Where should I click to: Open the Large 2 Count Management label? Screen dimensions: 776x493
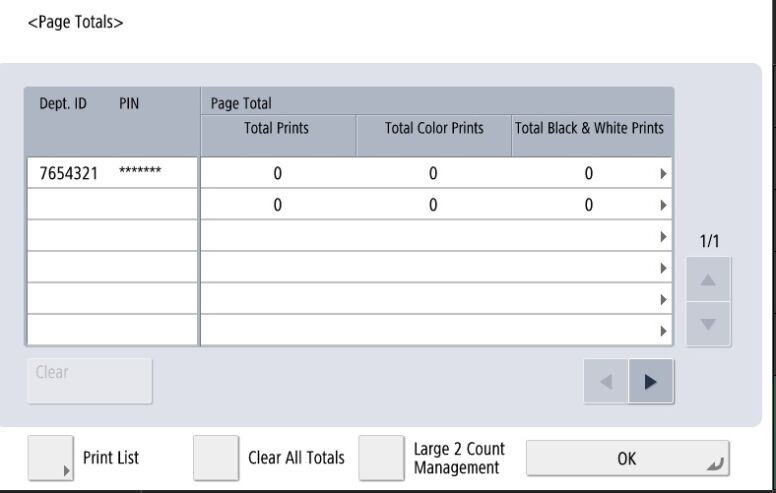[x=458, y=458]
